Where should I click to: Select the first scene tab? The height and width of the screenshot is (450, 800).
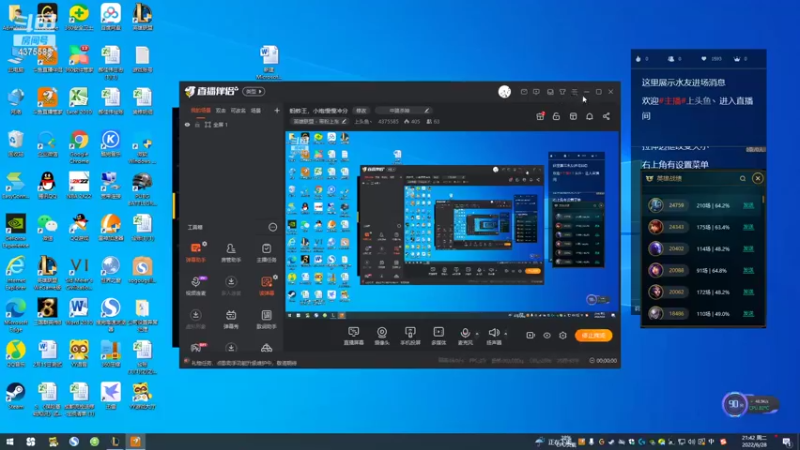201,110
